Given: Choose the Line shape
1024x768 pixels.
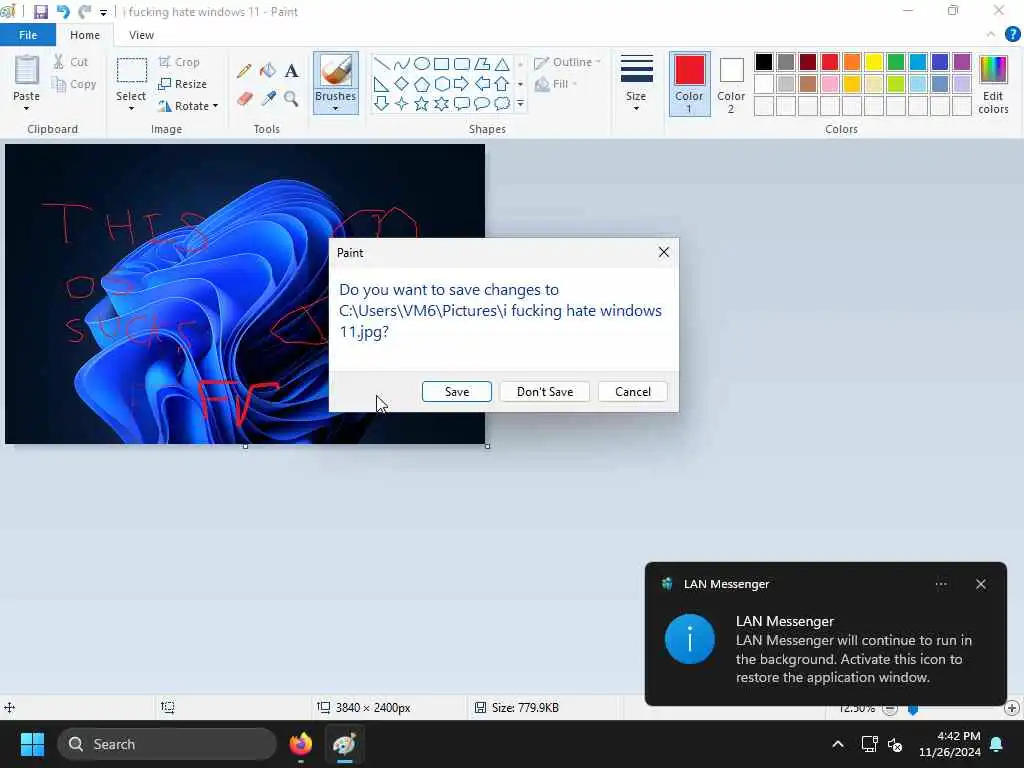Looking at the screenshot, I should 382,64.
